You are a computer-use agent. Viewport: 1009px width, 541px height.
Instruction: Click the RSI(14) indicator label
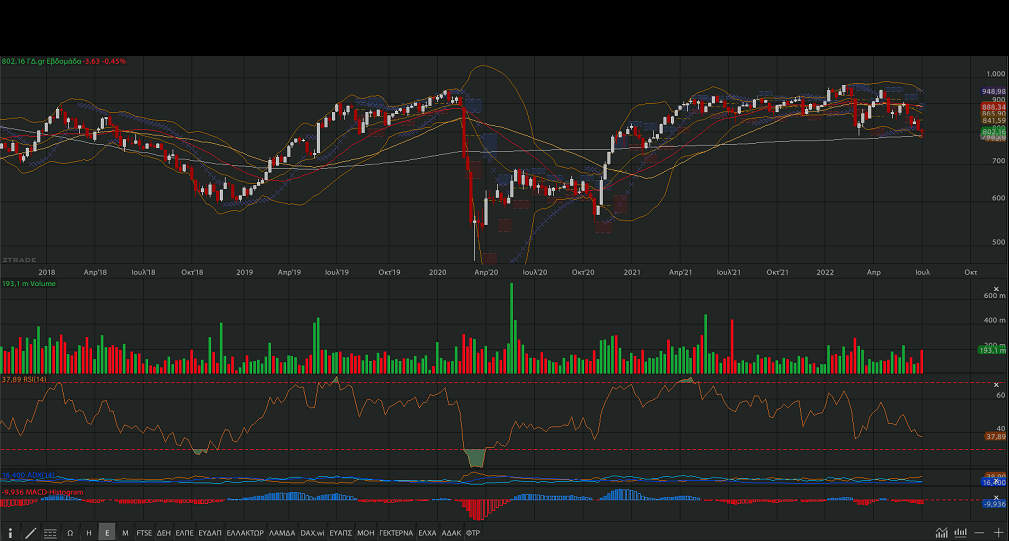[x=24, y=380]
